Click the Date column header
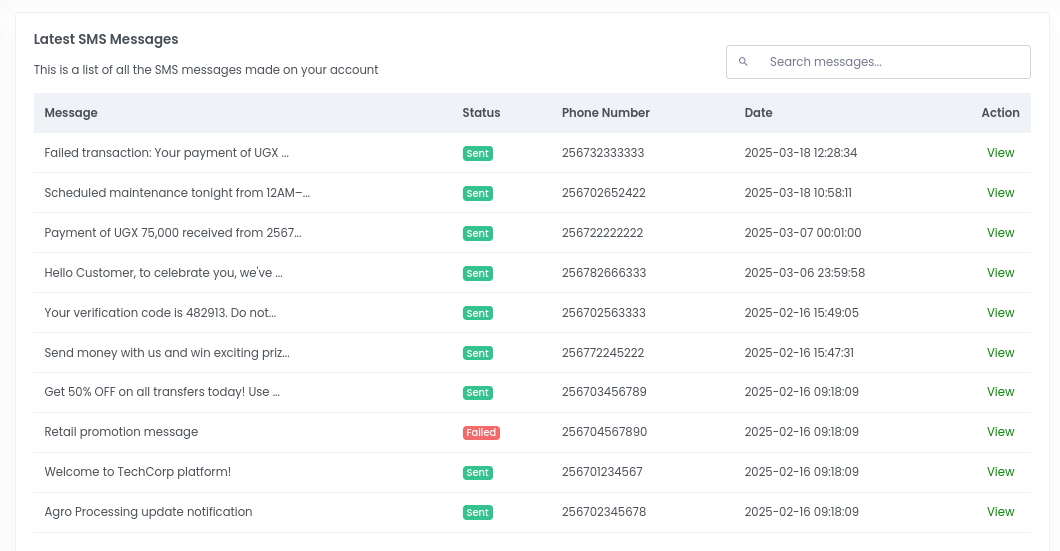 [x=758, y=113]
